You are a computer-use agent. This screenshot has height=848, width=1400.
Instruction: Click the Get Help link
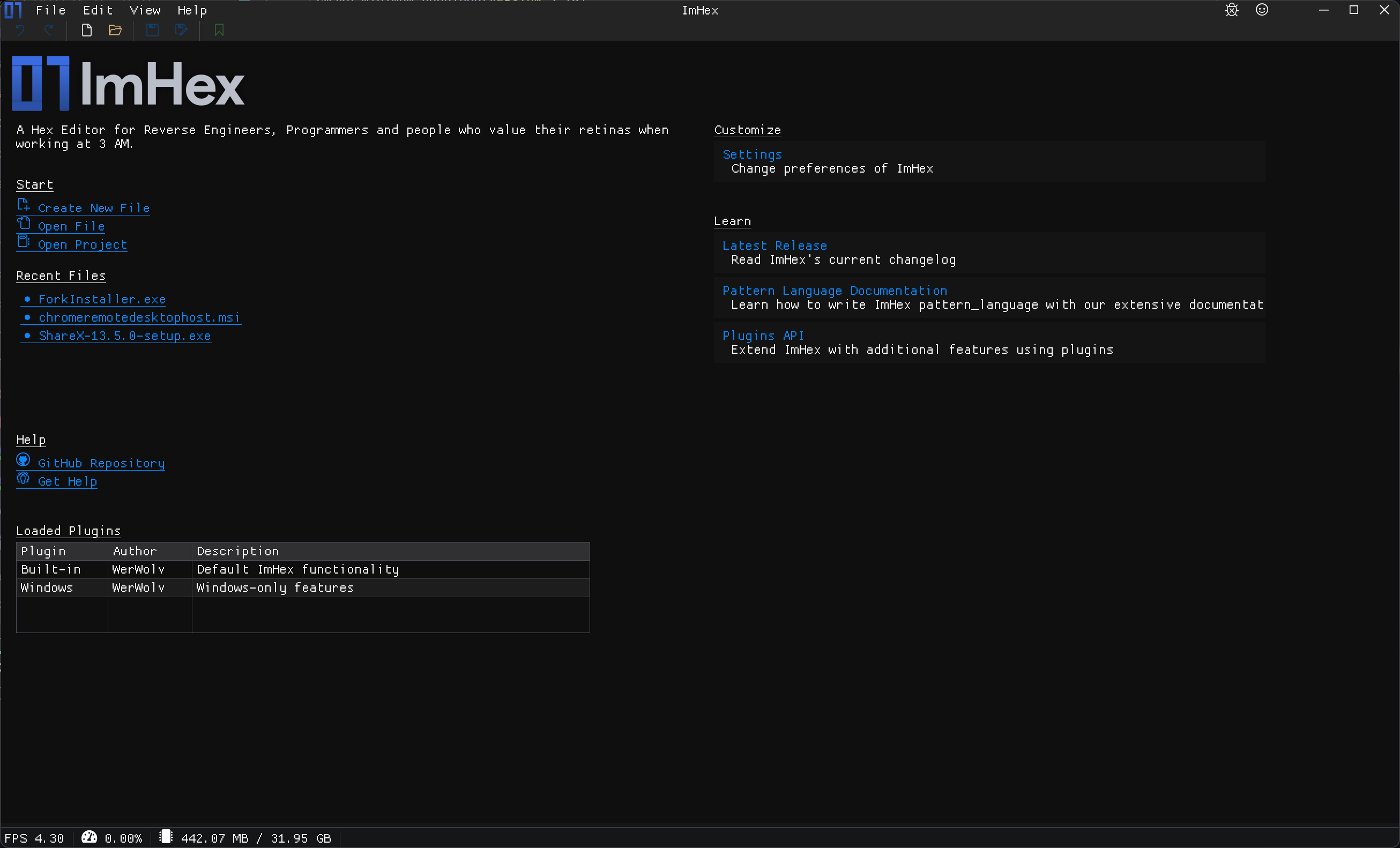click(x=67, y=481)
